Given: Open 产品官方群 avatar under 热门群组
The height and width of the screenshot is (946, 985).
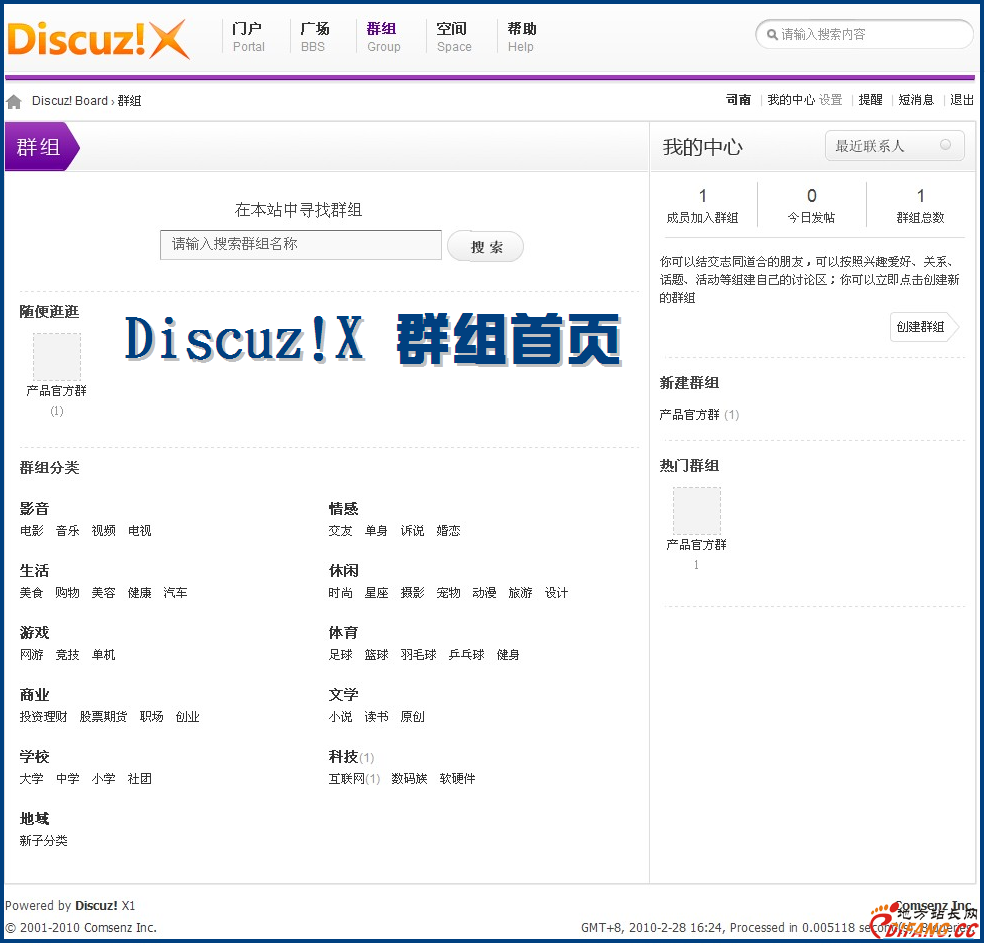Looking at the screenshot, I should 696,511.
